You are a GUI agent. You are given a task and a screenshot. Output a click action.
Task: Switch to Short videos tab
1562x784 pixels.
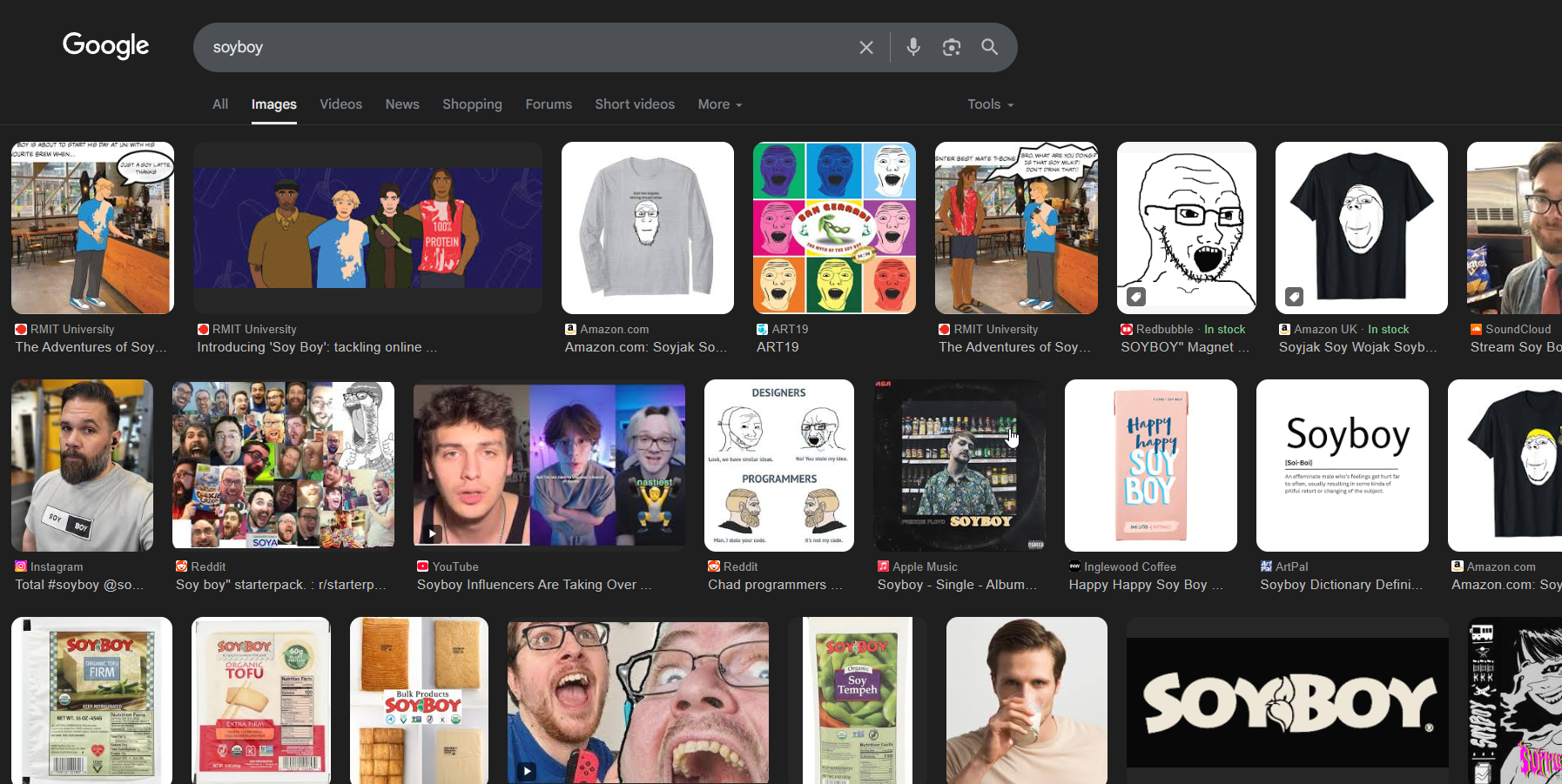(x=635, y=104)
